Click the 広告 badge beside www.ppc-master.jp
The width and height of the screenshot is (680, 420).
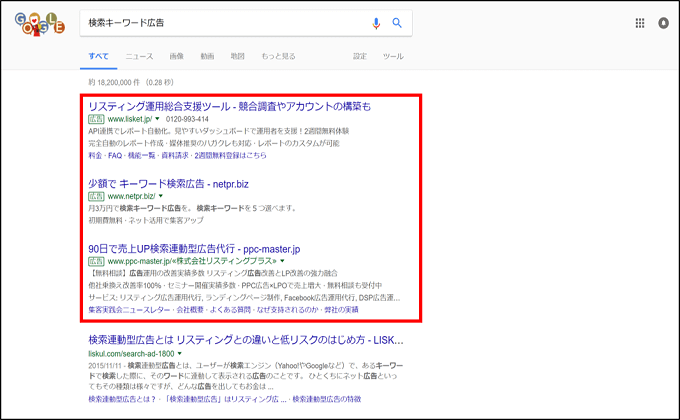[x=96, y=261]
